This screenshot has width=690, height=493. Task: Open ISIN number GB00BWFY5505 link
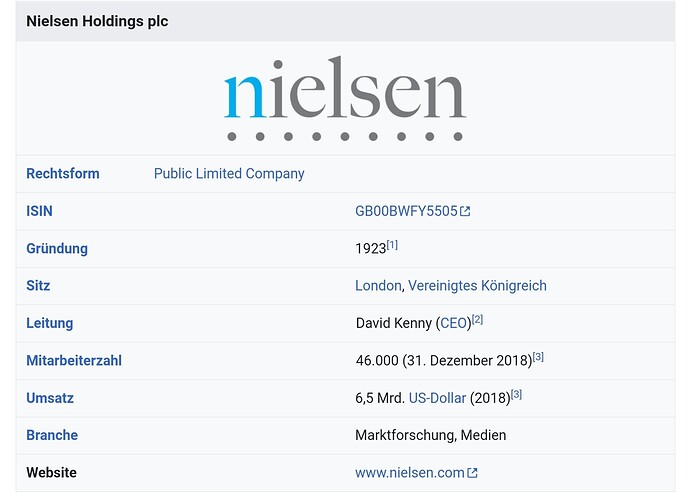pyautogui.click(x=406, y=211)
